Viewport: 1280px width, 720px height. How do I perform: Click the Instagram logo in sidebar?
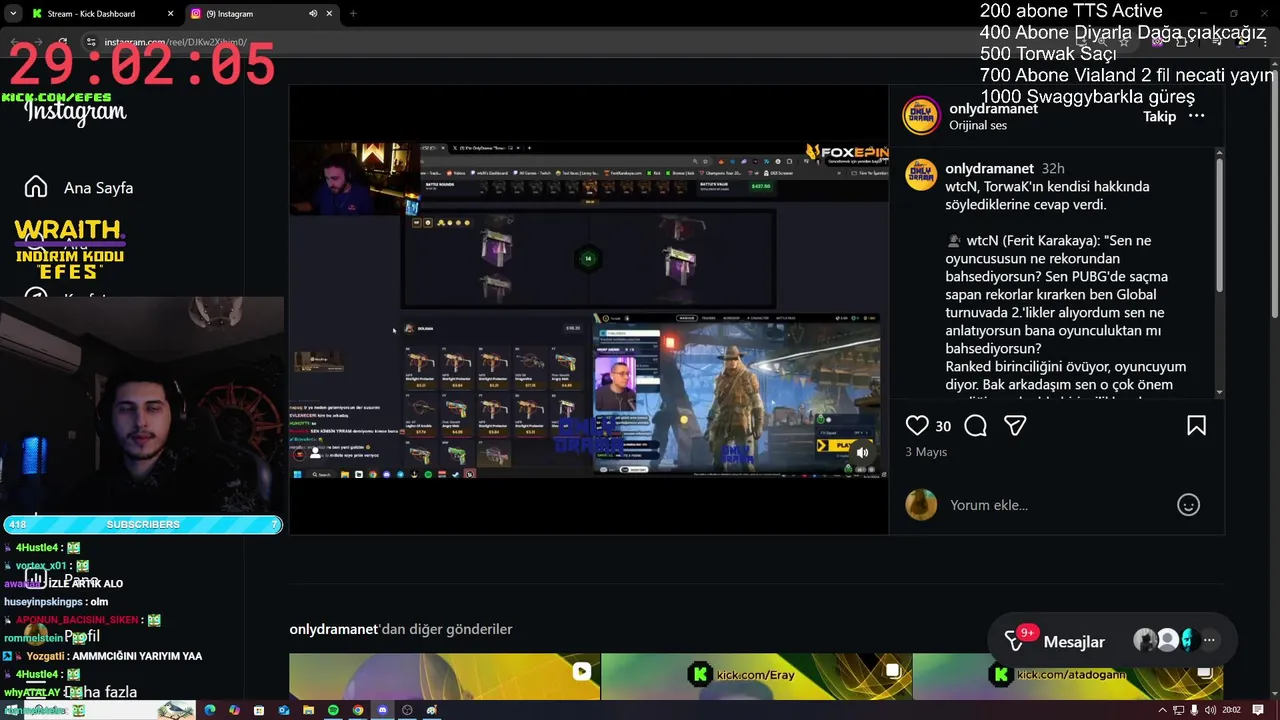click(x=76, y=112)
